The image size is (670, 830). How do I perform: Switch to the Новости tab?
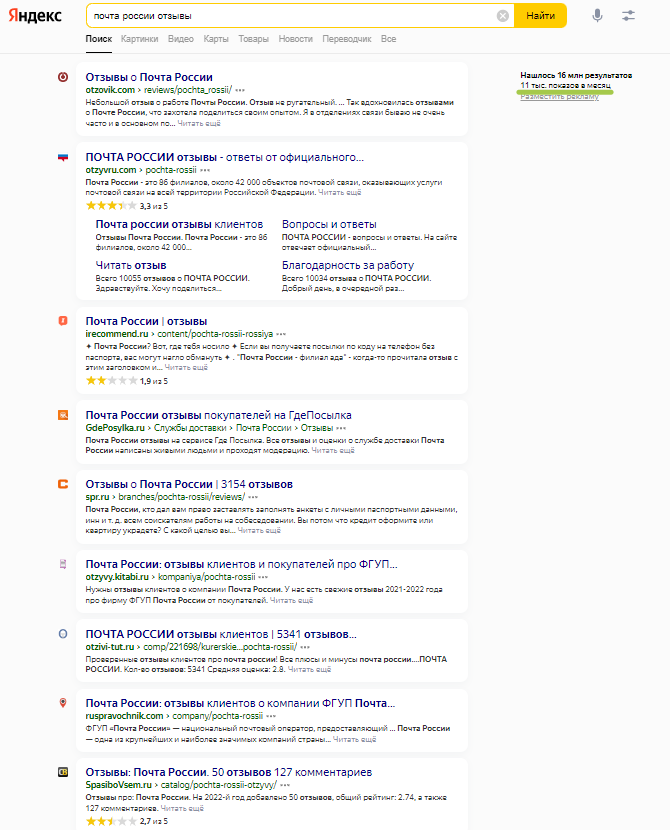[x=295, y=39]
